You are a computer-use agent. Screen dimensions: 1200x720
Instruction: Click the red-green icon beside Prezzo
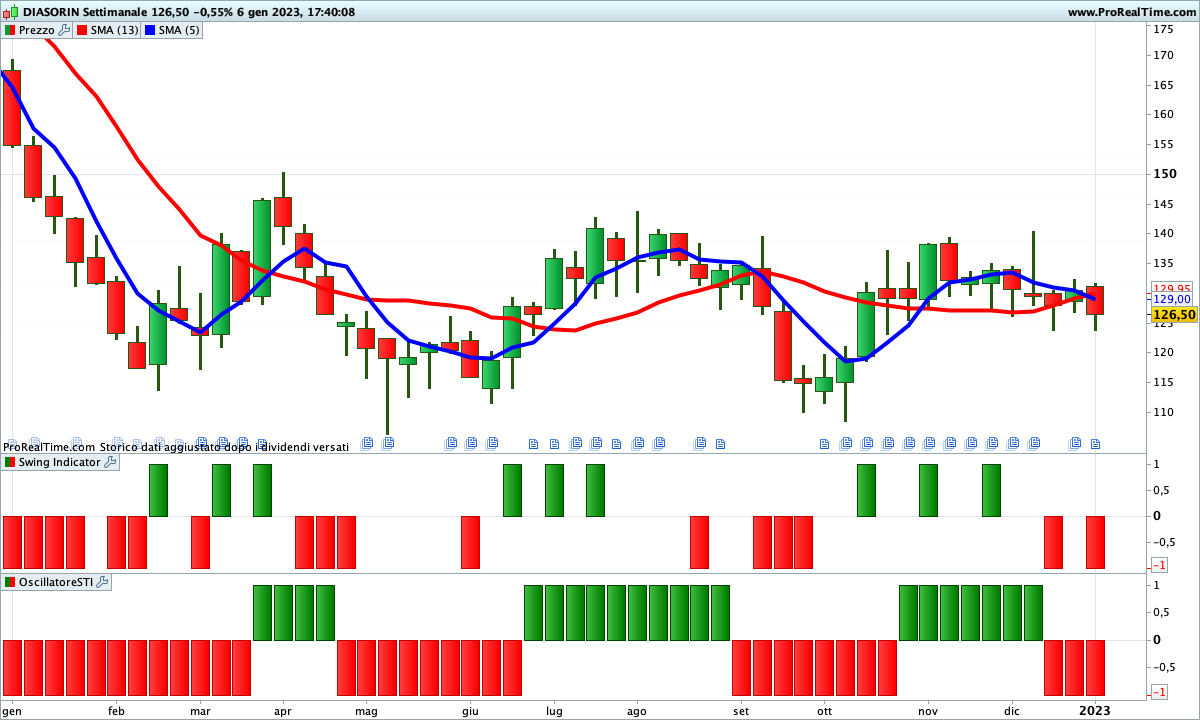(x=9, y=30)
